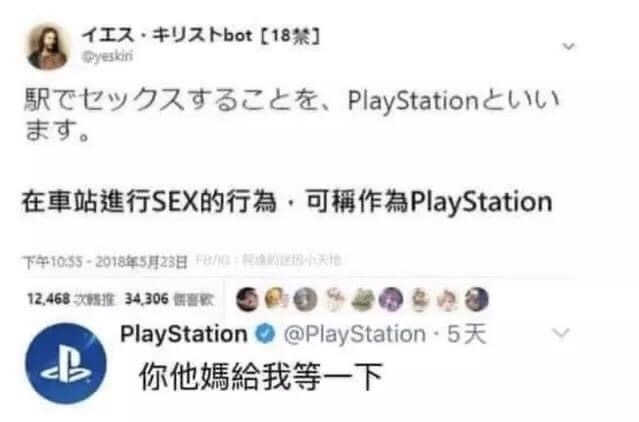Select the reply text 你他媽給我等一下

(261, 377)
